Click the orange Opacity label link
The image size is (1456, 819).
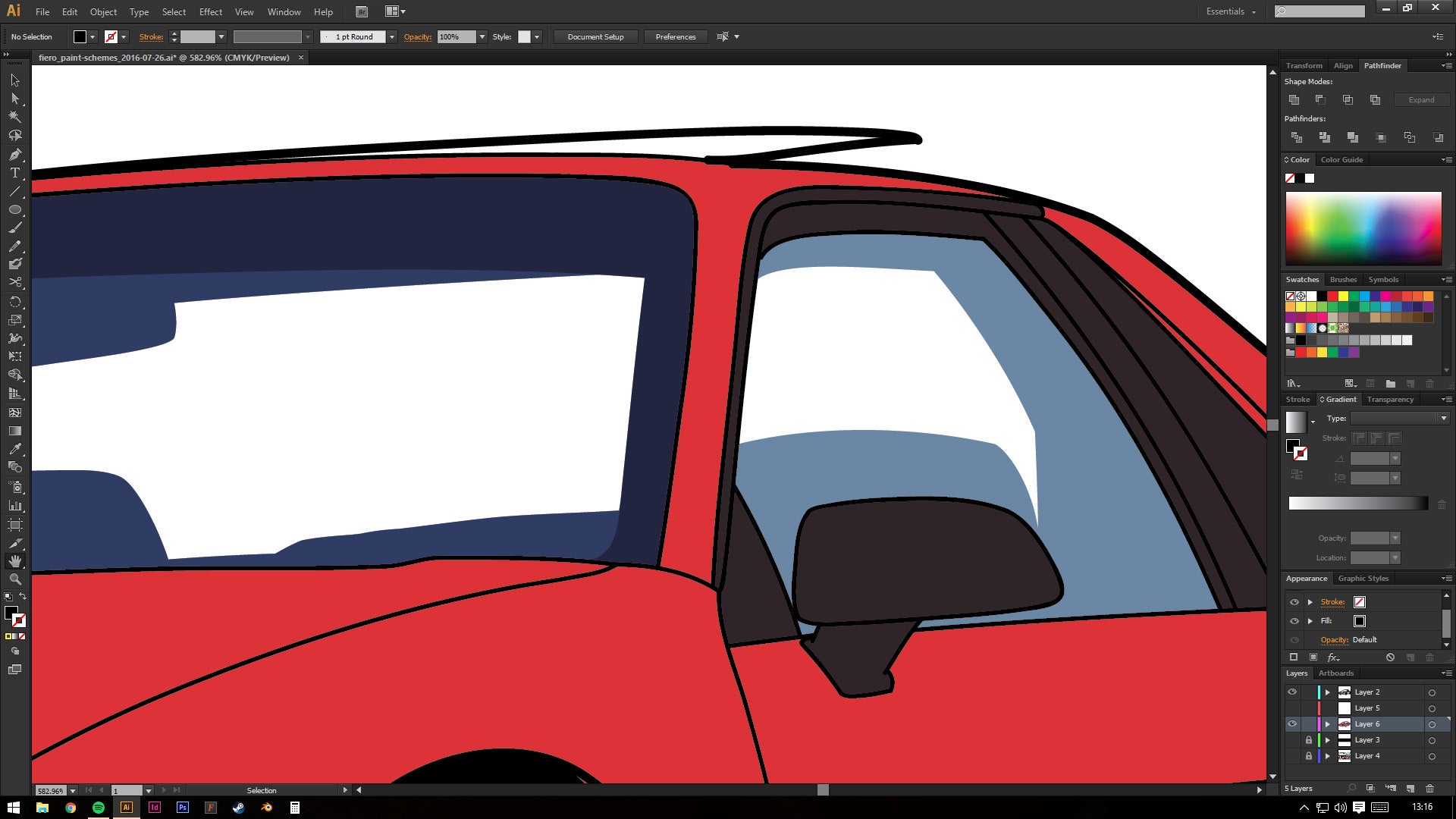pos(417,36)
